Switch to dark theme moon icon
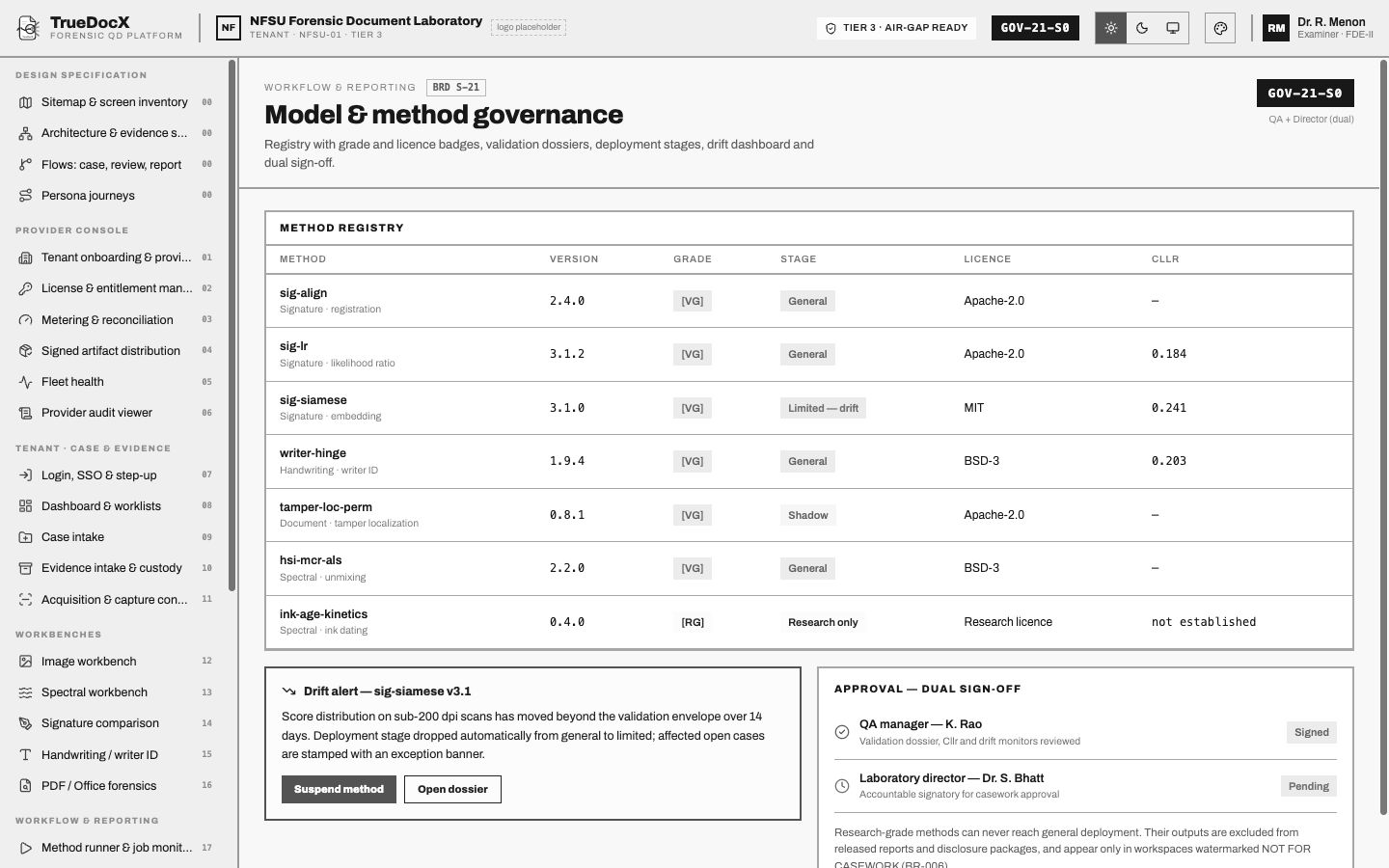This screenshot has height=868, width=1389. 1142,28
